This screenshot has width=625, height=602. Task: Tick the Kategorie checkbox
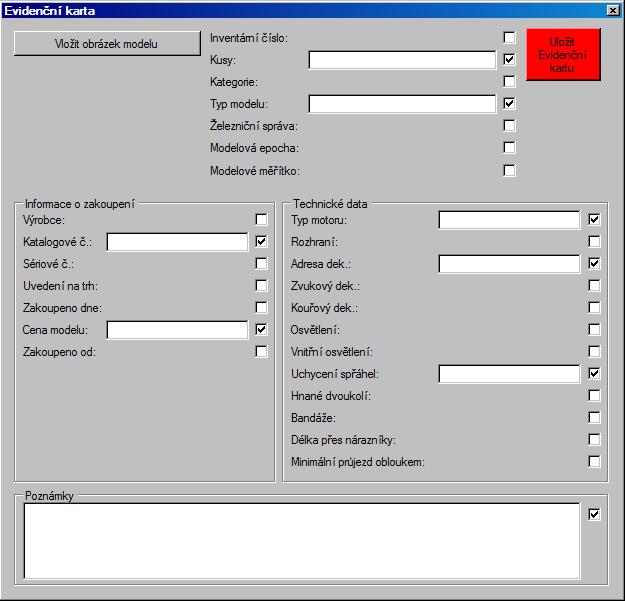pos(509,81)
